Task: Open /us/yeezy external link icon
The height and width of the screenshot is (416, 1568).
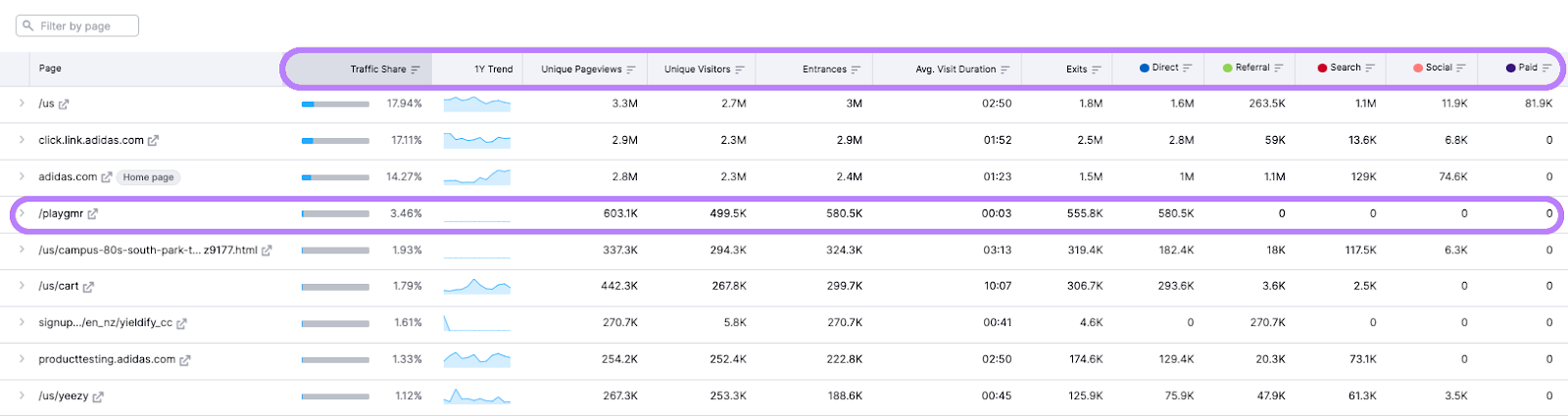Action: click(98, 396)
